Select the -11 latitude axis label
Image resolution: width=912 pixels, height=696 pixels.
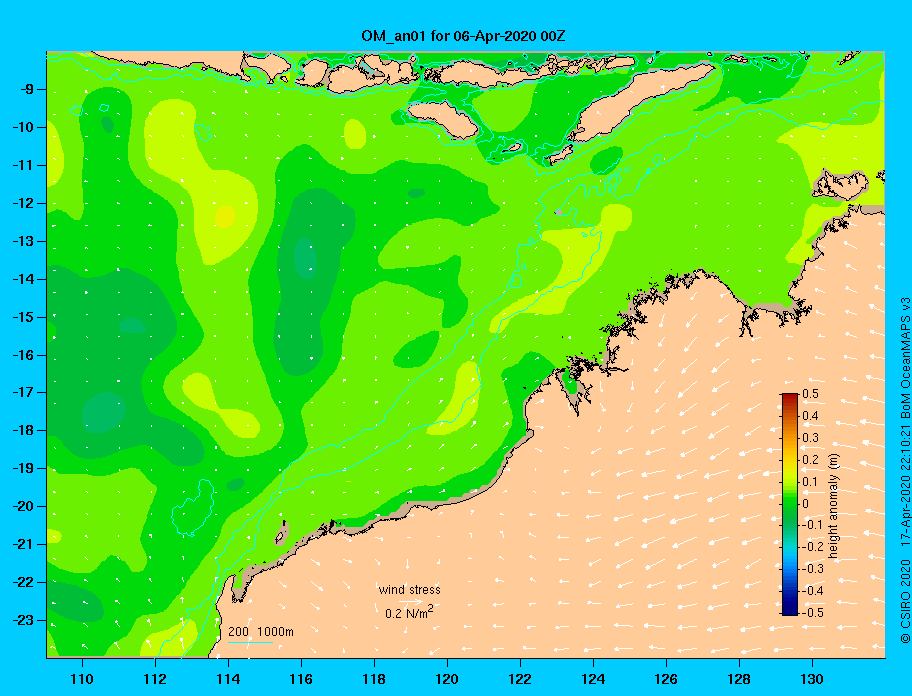pos(23,165)
